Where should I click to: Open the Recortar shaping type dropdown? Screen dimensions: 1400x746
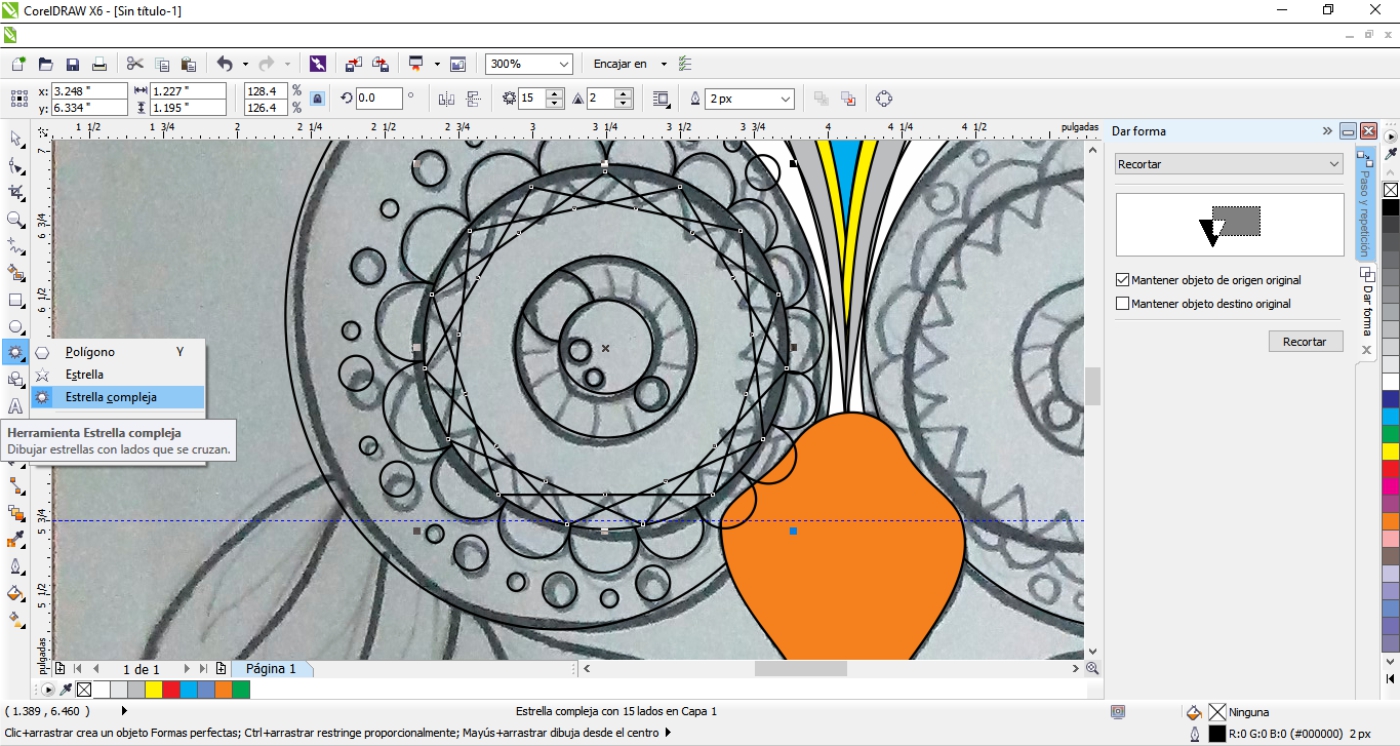click(1334, 164)
